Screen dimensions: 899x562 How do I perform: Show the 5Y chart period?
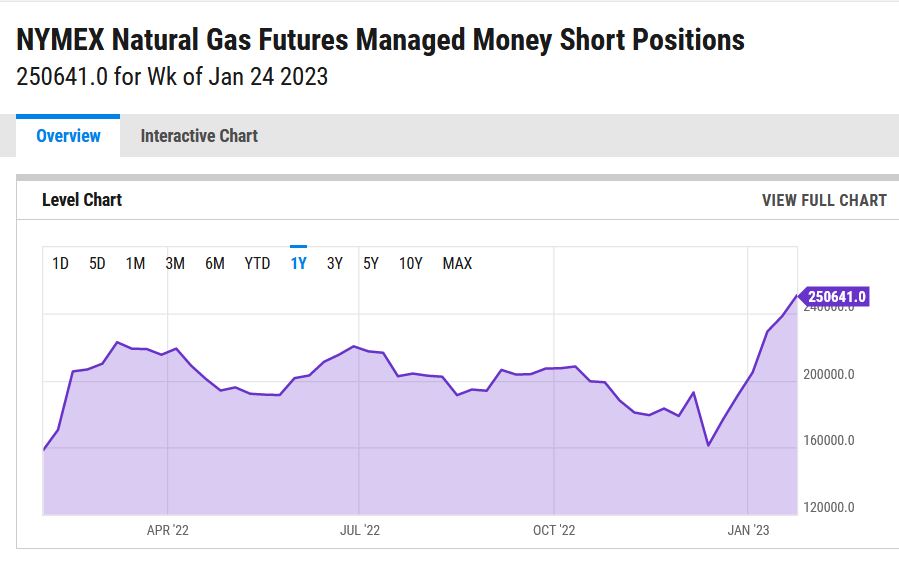pyautogui.click(x=371, y=264)
